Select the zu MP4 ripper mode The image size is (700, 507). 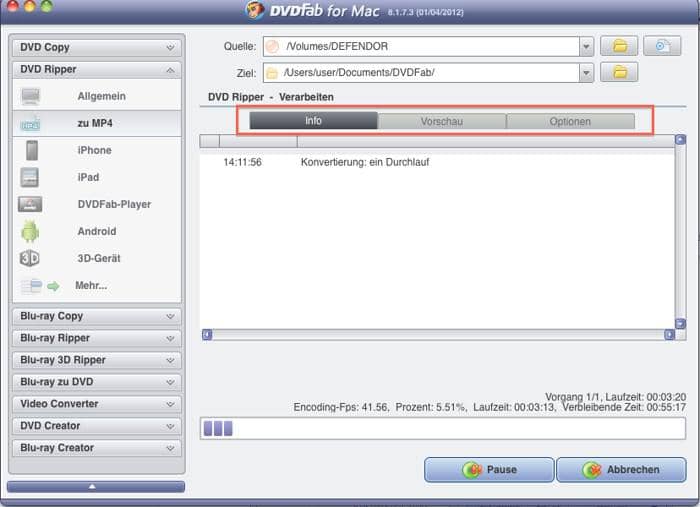coord(97,124)
